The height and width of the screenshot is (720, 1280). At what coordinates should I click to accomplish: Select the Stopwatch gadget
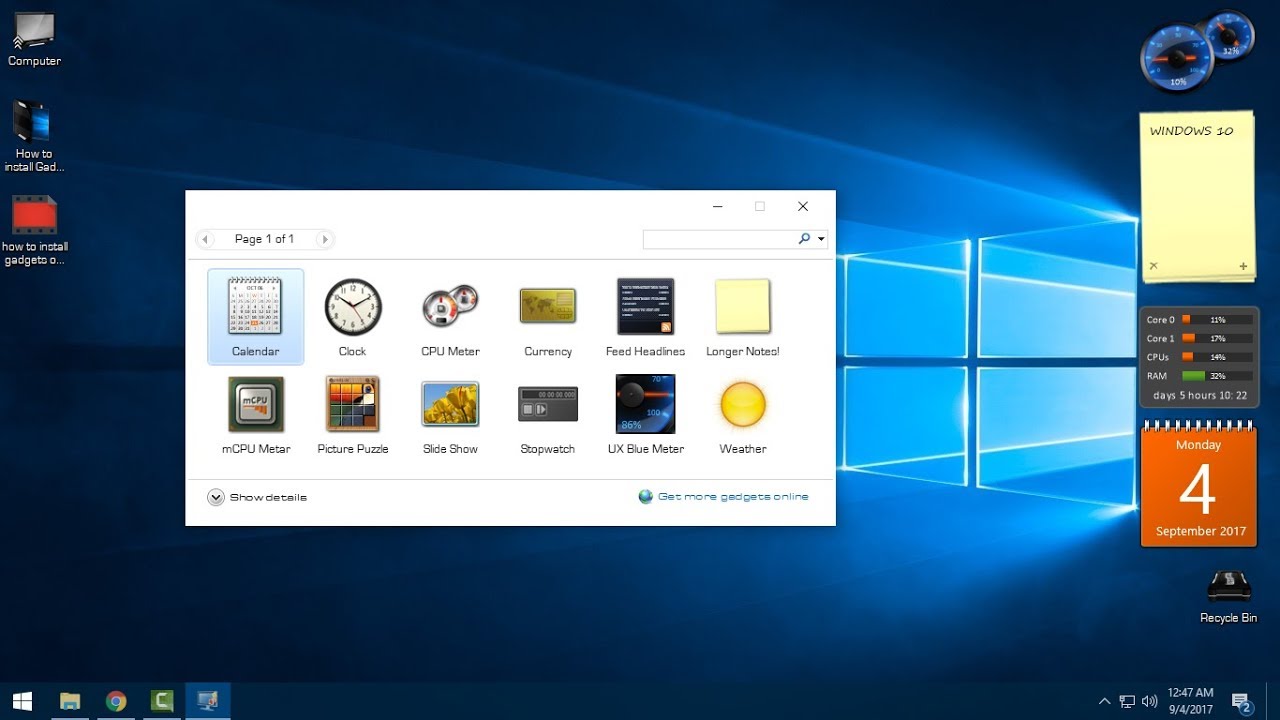point(548,414)
